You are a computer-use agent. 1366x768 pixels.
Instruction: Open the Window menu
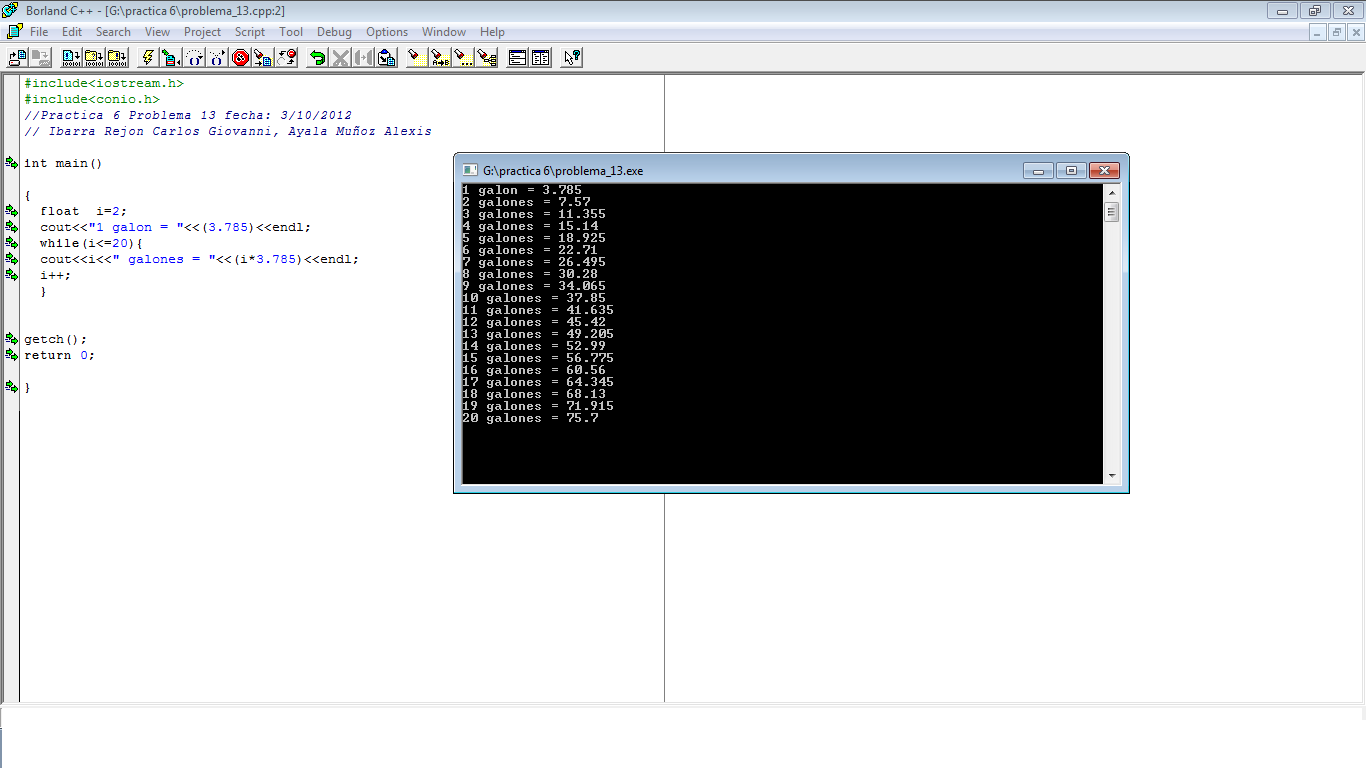coord(443,31)
